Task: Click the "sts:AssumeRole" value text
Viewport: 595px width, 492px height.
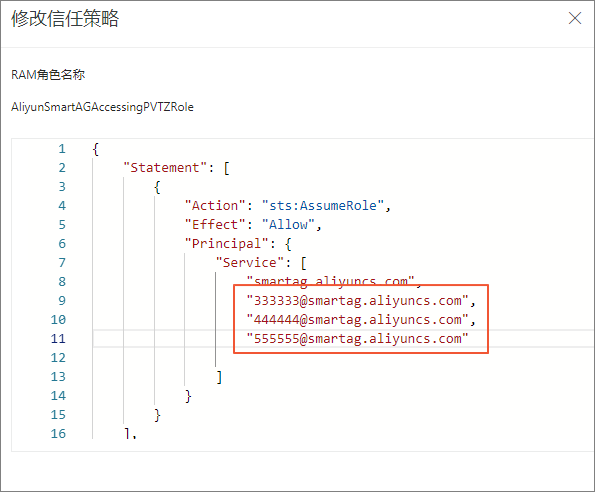Action: [x=323, y=206]
